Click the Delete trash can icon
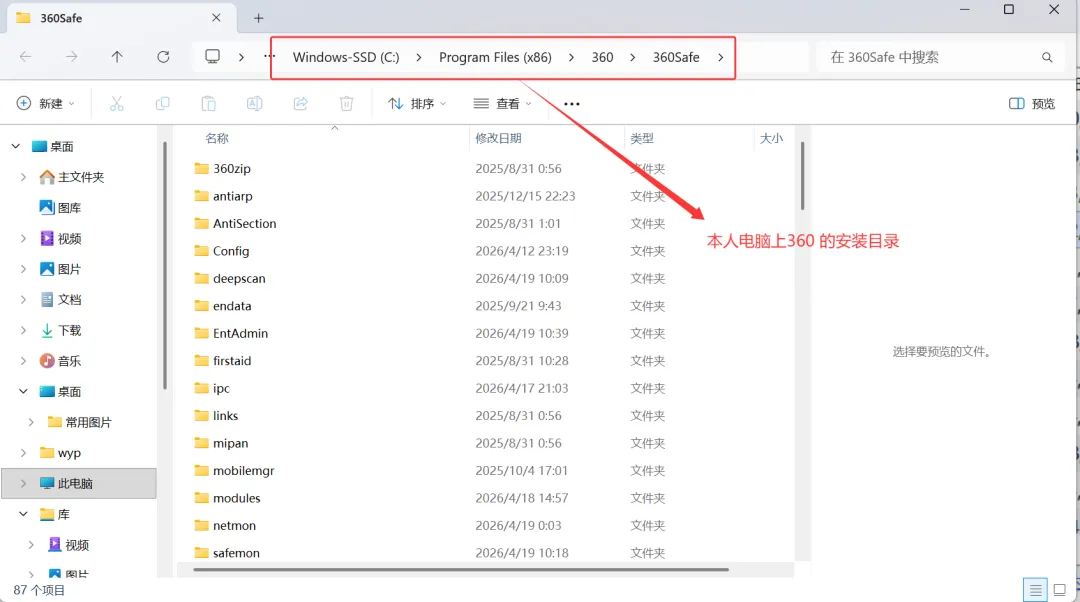The image size is (1080, 602). click(346, 104)
